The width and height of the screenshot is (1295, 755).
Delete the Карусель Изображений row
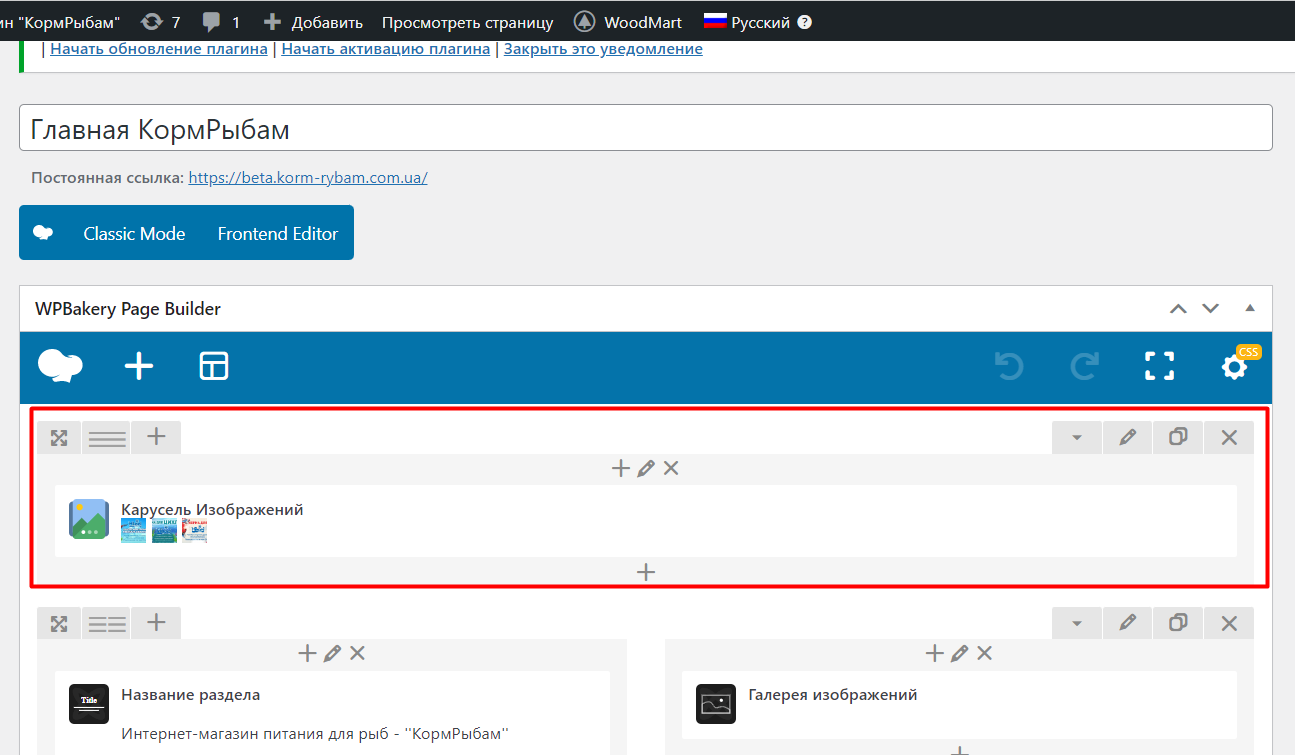click(x=1229, y=438)
